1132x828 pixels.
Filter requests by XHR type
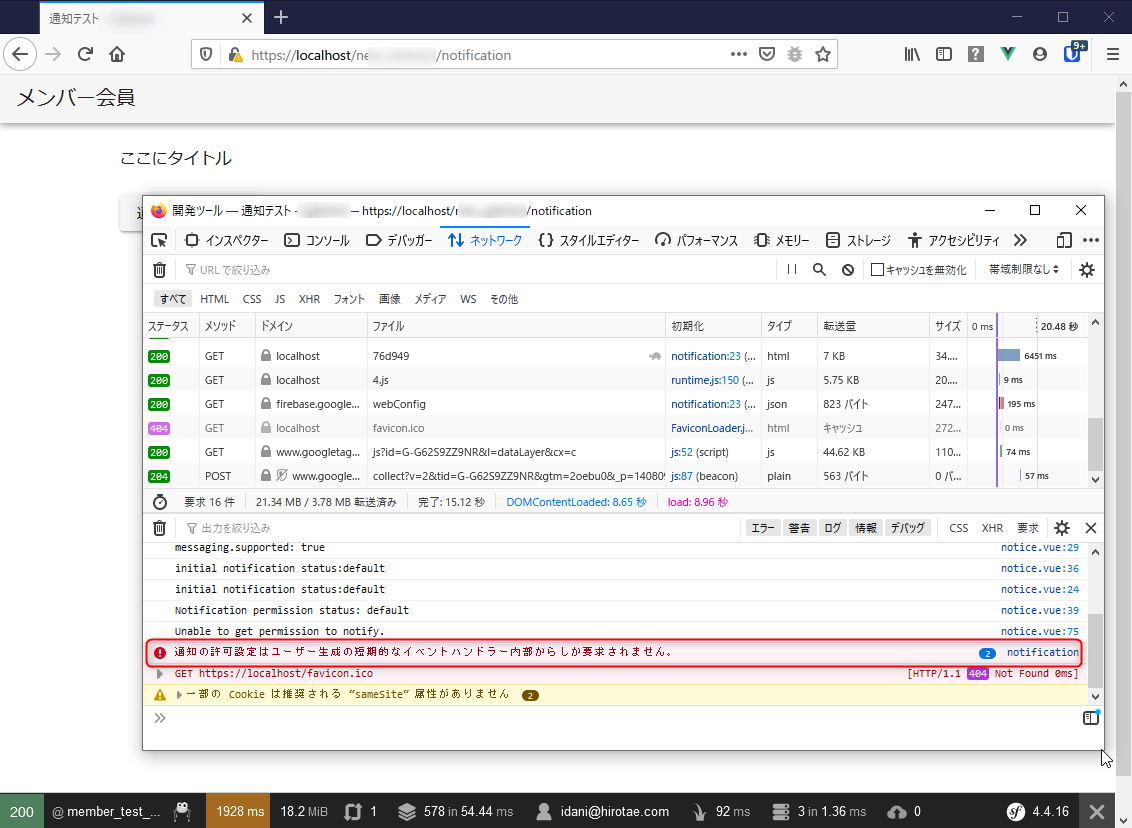point(310,299)
